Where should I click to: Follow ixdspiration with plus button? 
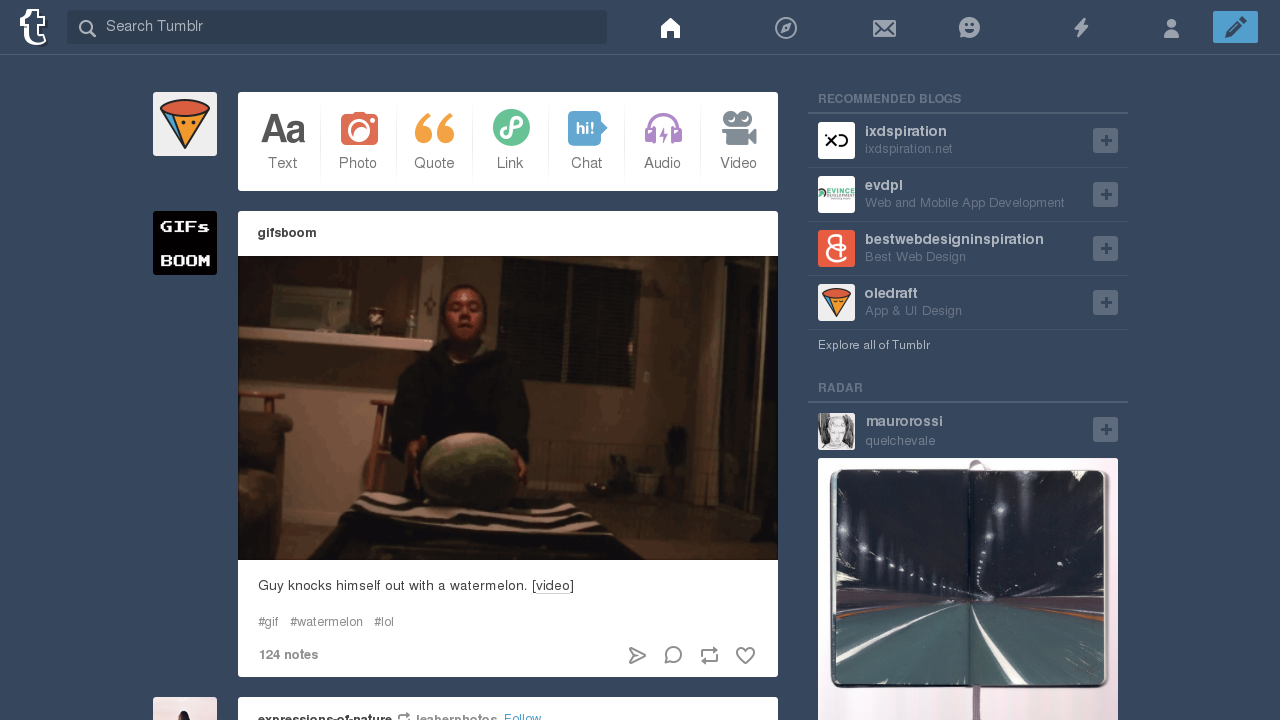pos(1105,141)
